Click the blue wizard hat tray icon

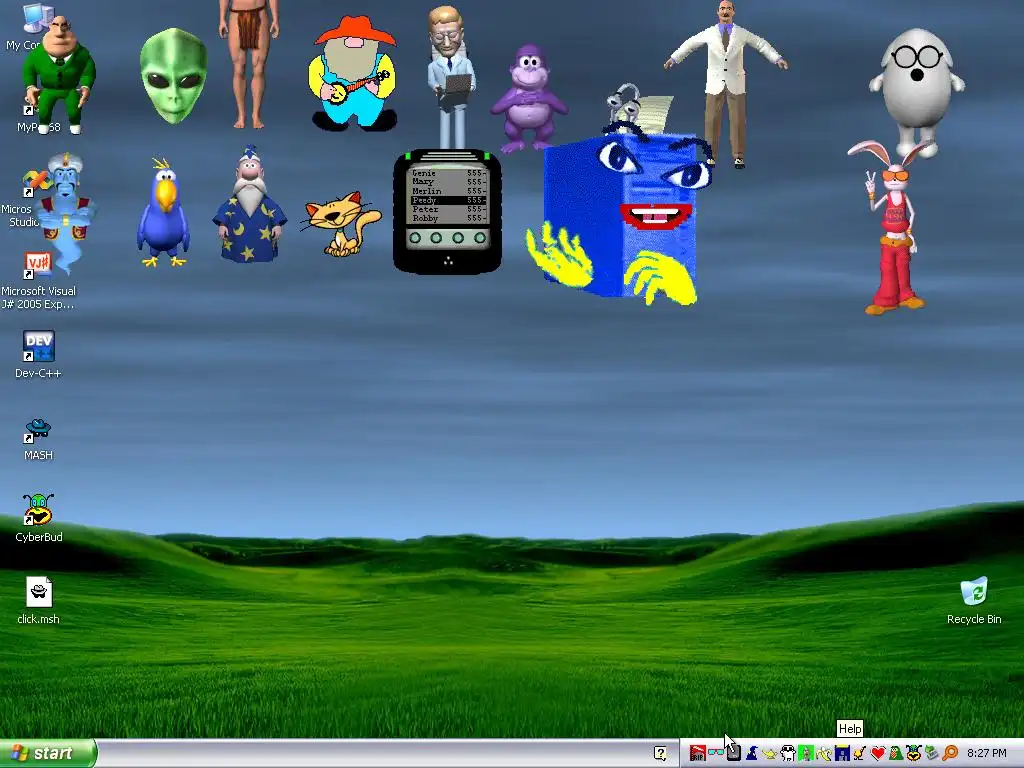752,753
